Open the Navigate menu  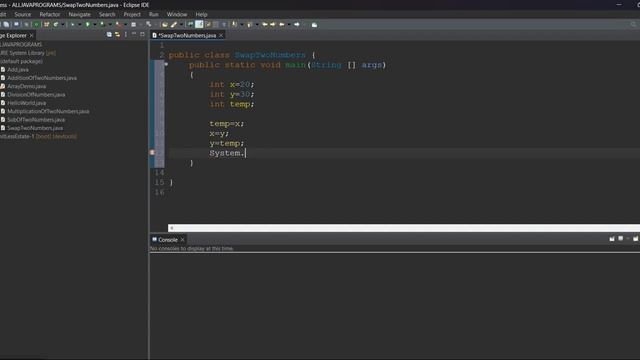[80, 14]
